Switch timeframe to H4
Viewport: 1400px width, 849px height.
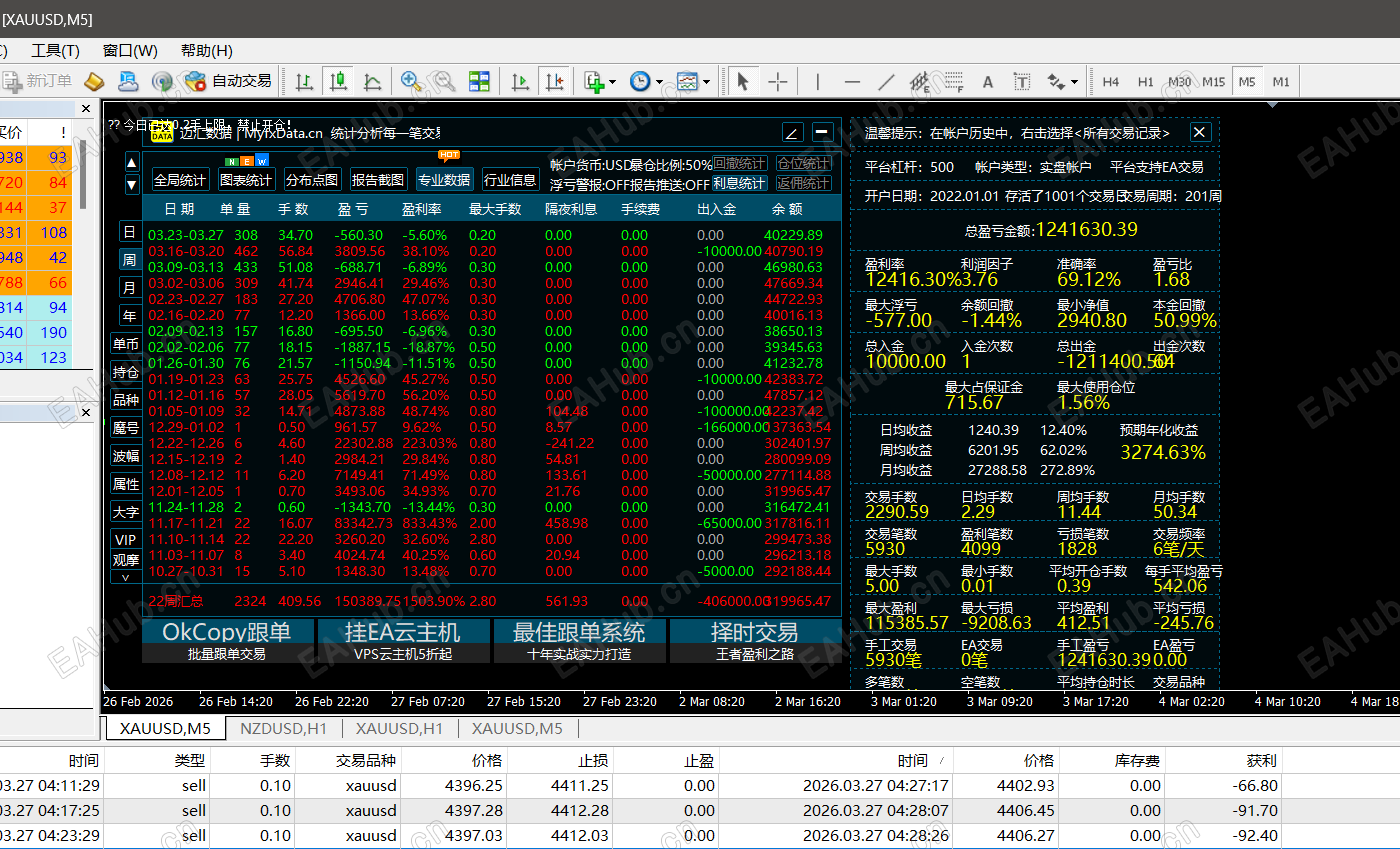(x=1111, y=82)
